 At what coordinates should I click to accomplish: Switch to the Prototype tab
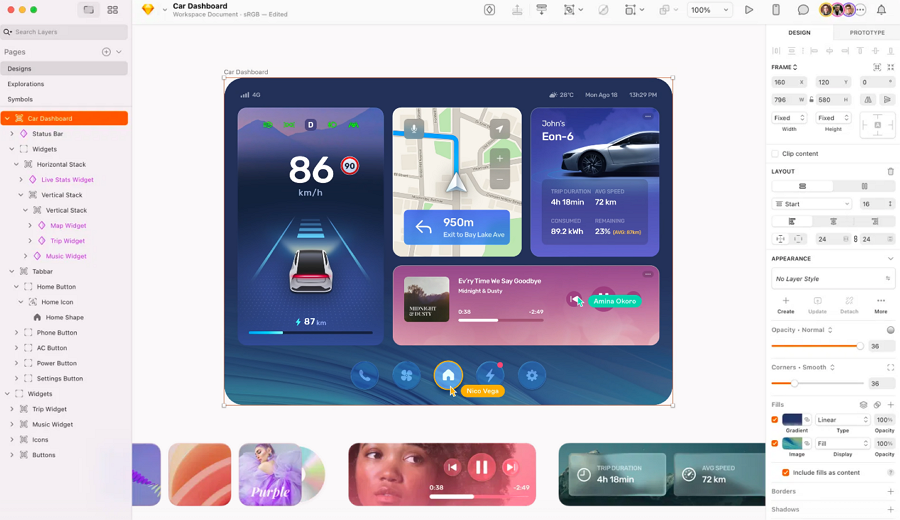coord(866,32)
